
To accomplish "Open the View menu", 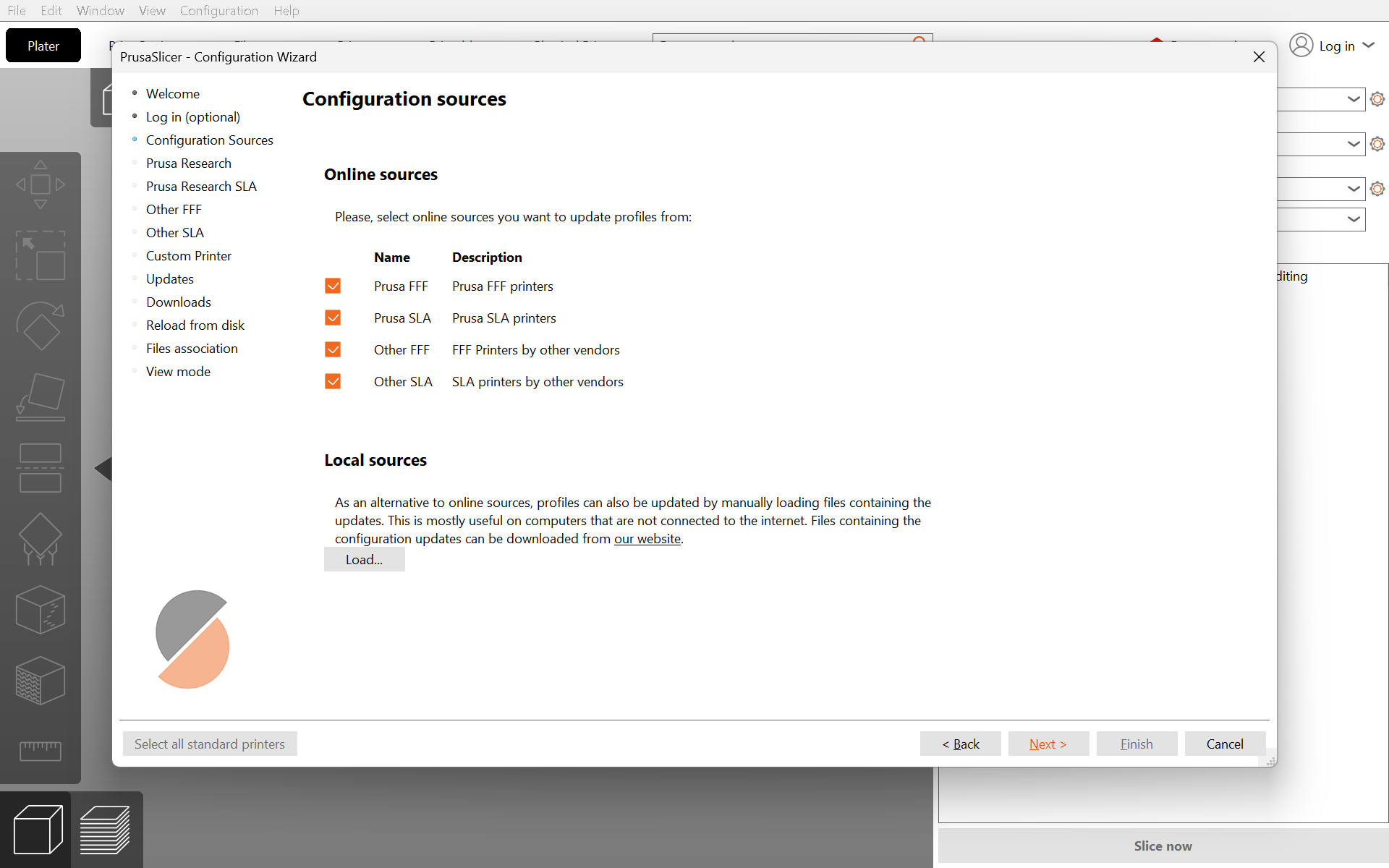I will (x=152, y=10).
